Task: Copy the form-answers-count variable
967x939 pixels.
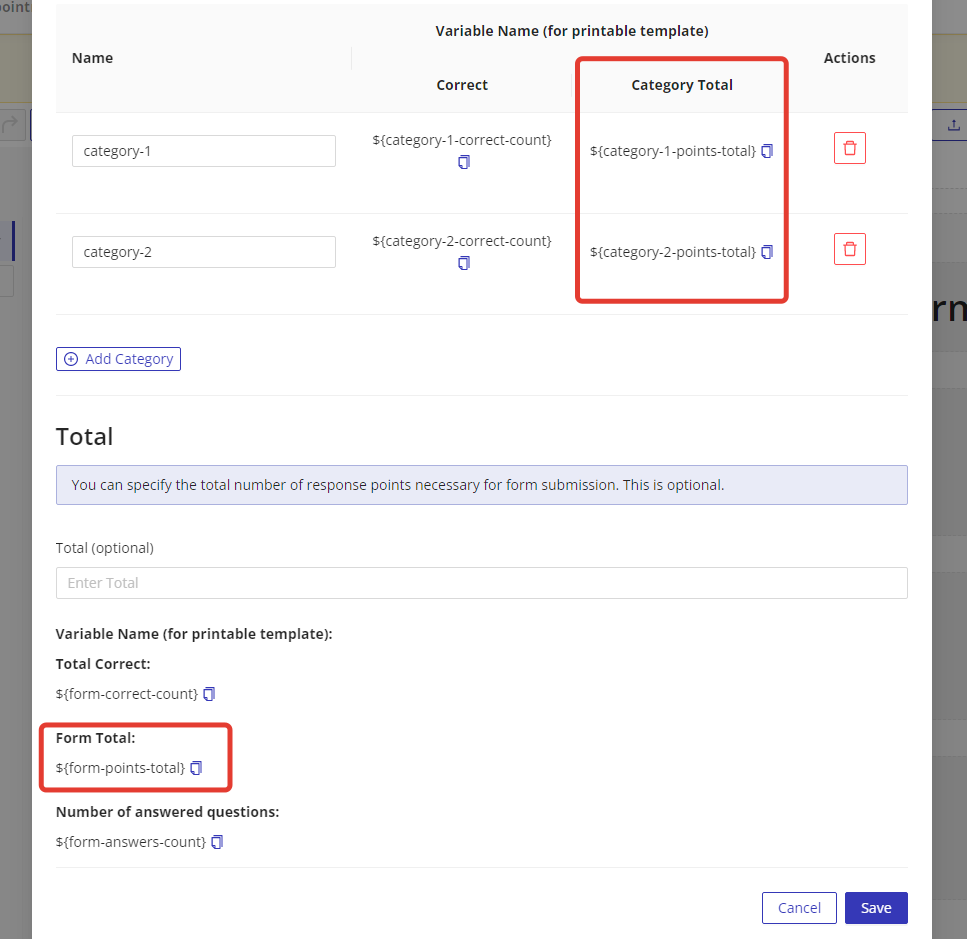Action: tap(217, 842)
